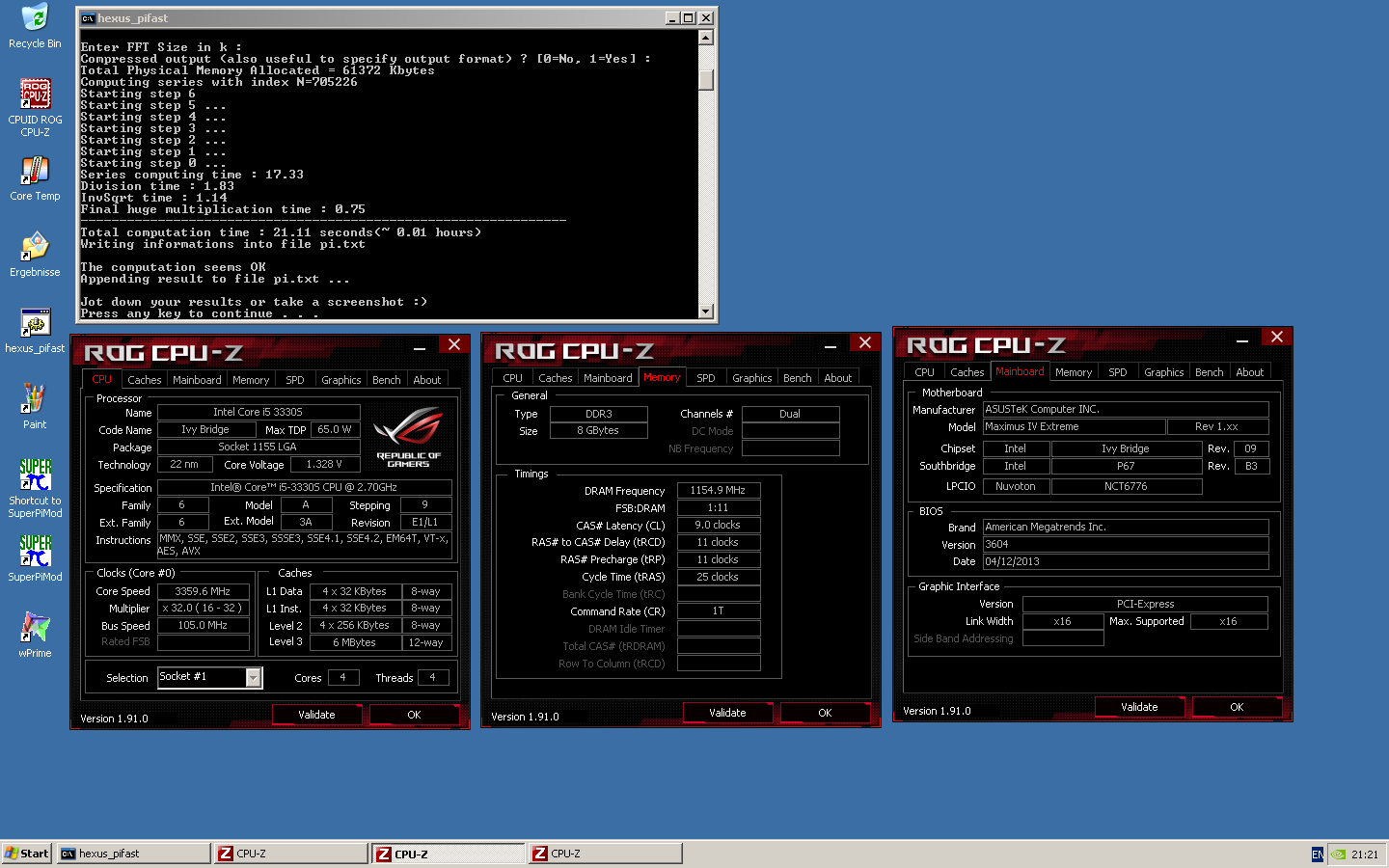Open SPD tab in CPU window
Screen dimensions: 1389x868
(x=295, y=380)
